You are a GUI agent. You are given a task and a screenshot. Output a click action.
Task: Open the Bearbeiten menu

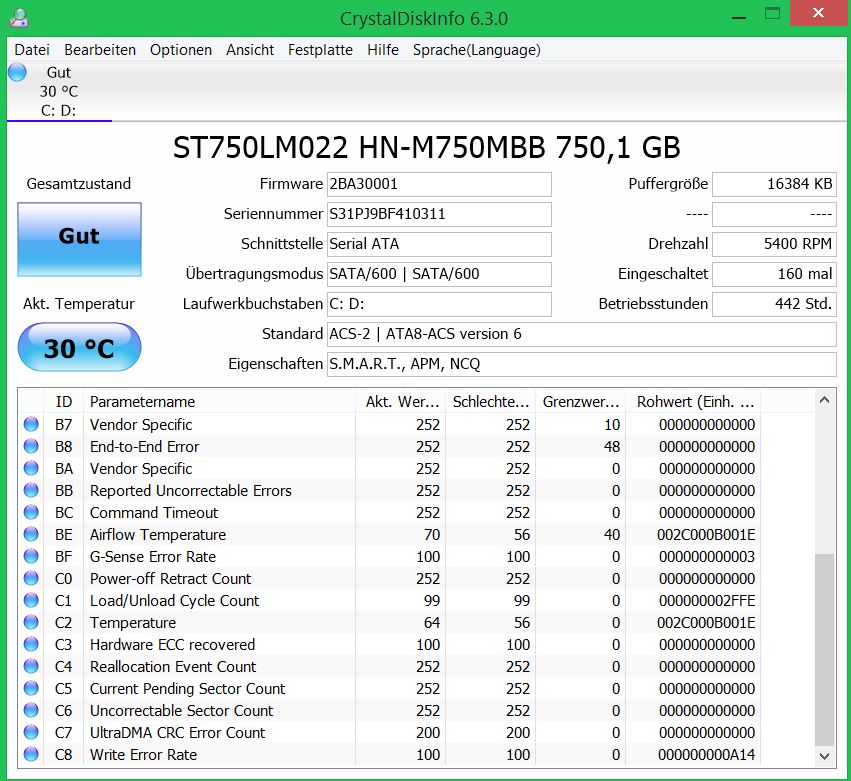[100, 50]
